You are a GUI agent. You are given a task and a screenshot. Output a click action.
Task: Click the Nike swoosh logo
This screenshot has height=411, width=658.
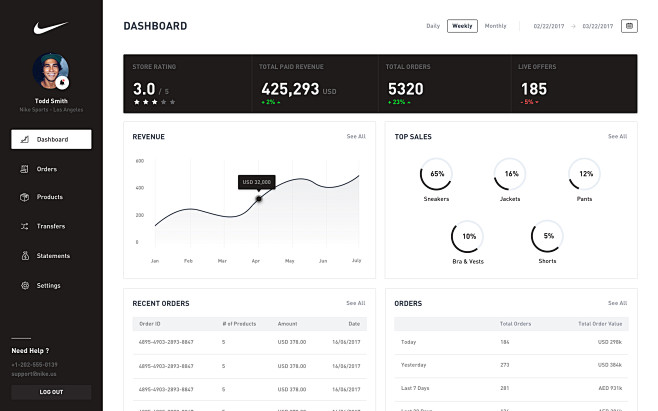50,27
